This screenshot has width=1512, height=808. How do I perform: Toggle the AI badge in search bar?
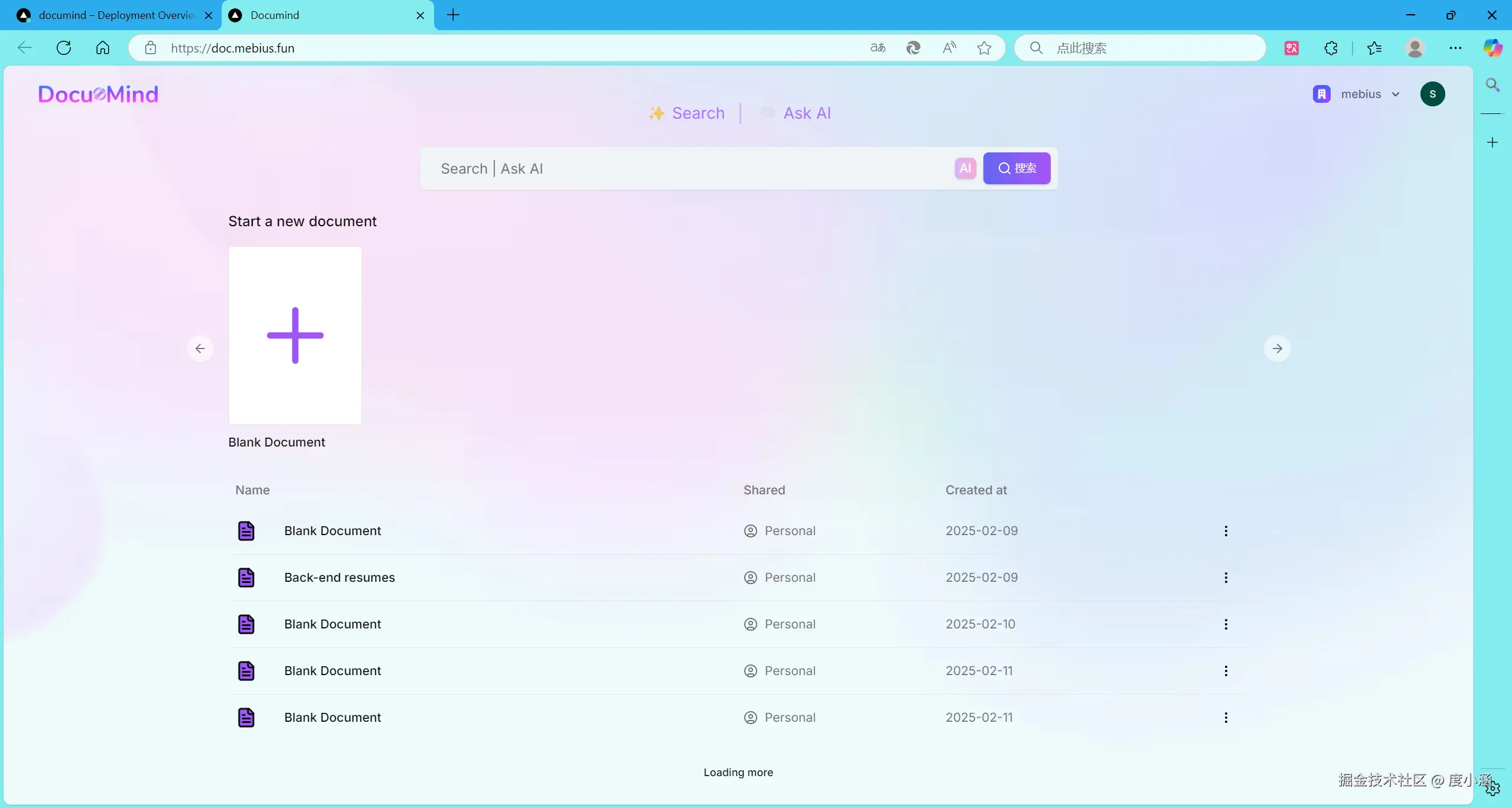965,168
